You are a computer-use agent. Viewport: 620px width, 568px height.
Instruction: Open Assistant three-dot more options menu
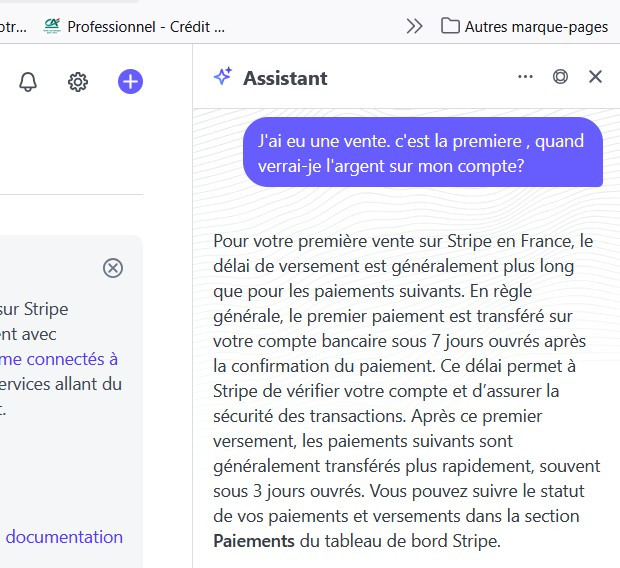[x=525, y=77]
